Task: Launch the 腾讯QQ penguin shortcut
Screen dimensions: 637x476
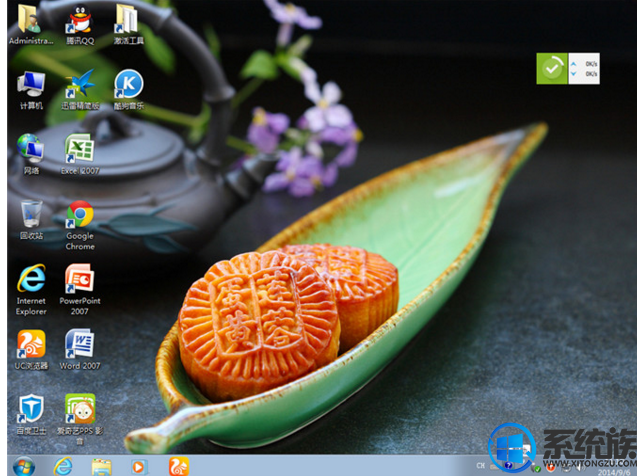Action: [x=80, y=24]
